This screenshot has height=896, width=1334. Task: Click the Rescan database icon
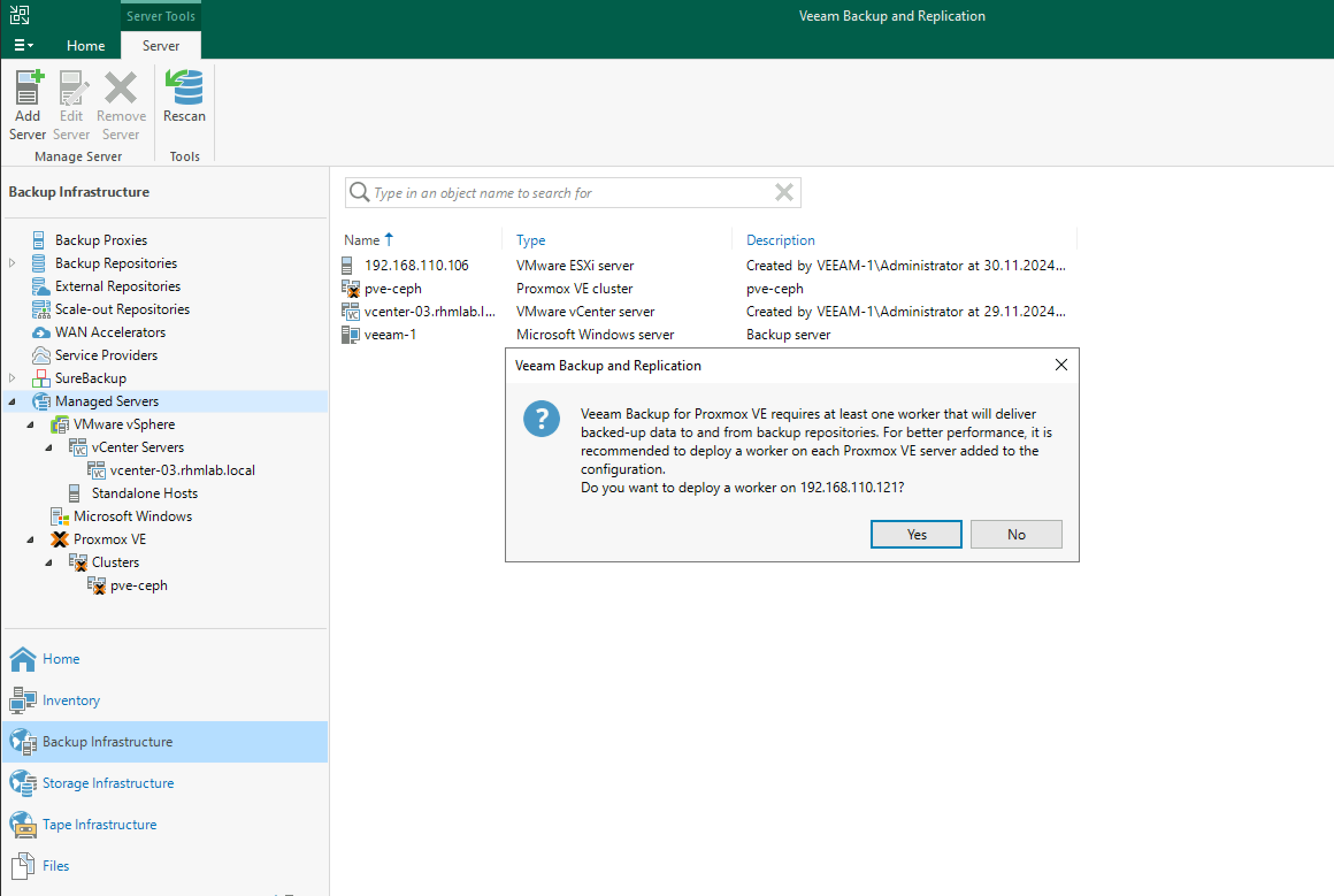click(184, 87)
